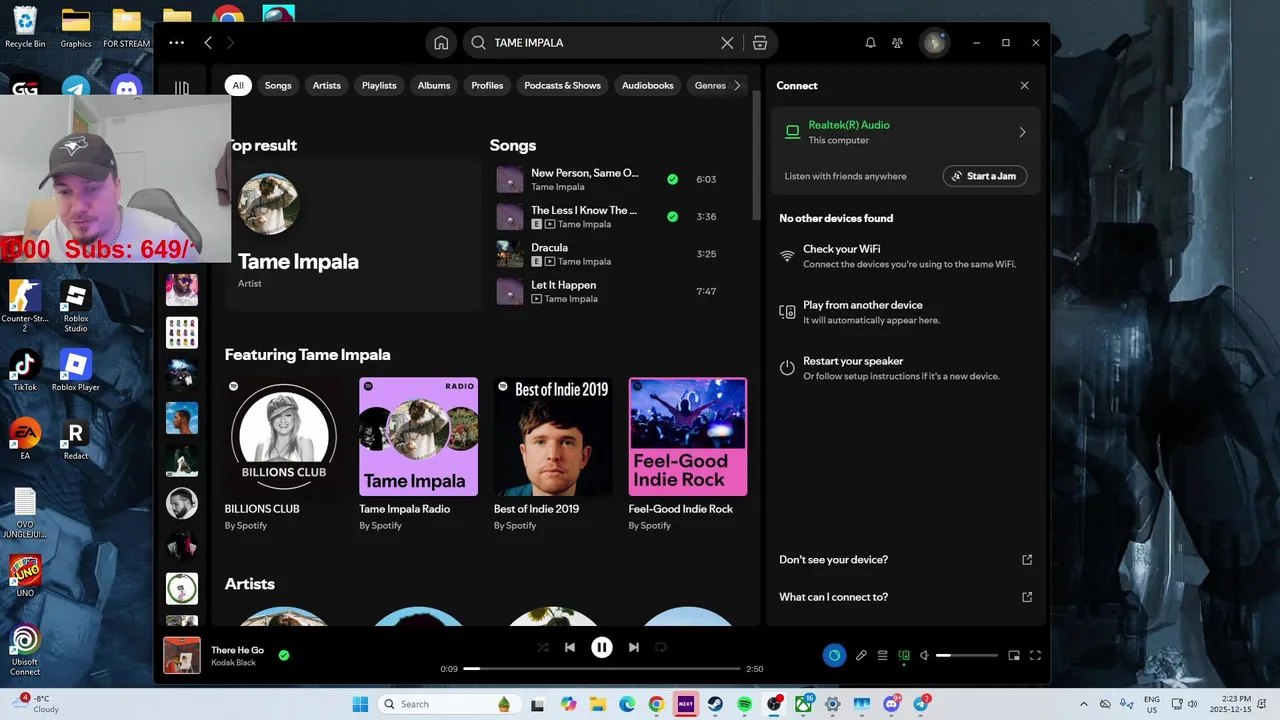This screenshot has height=720, width=1280.
Task: Play the song Dracula
Action: pos(549,247)
